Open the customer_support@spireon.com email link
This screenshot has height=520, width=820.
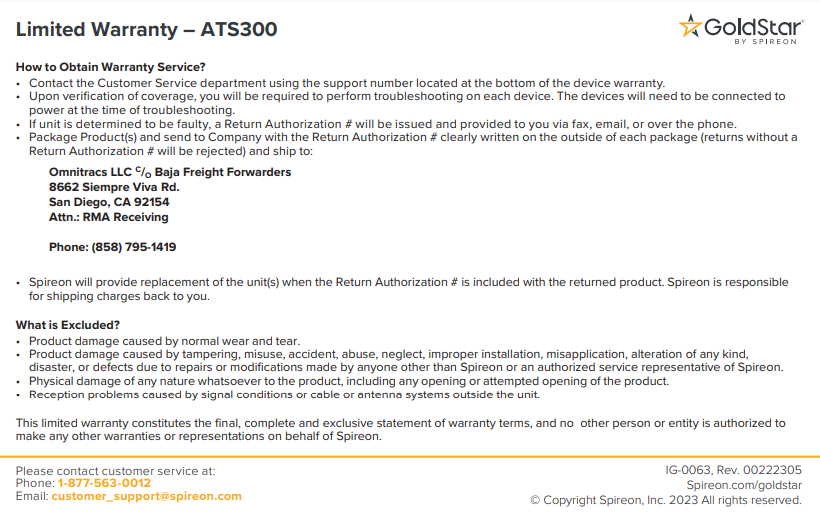(146, 496)
